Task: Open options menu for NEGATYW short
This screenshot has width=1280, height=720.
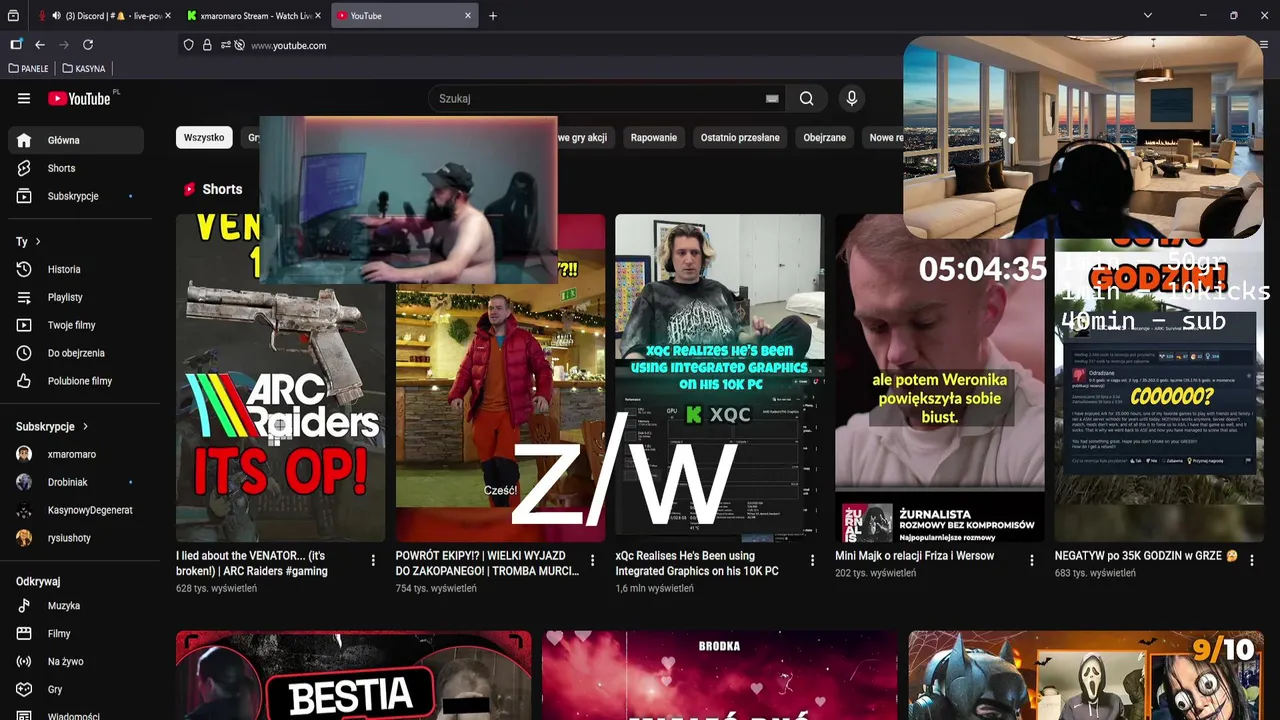Action: pos(1251,561)
